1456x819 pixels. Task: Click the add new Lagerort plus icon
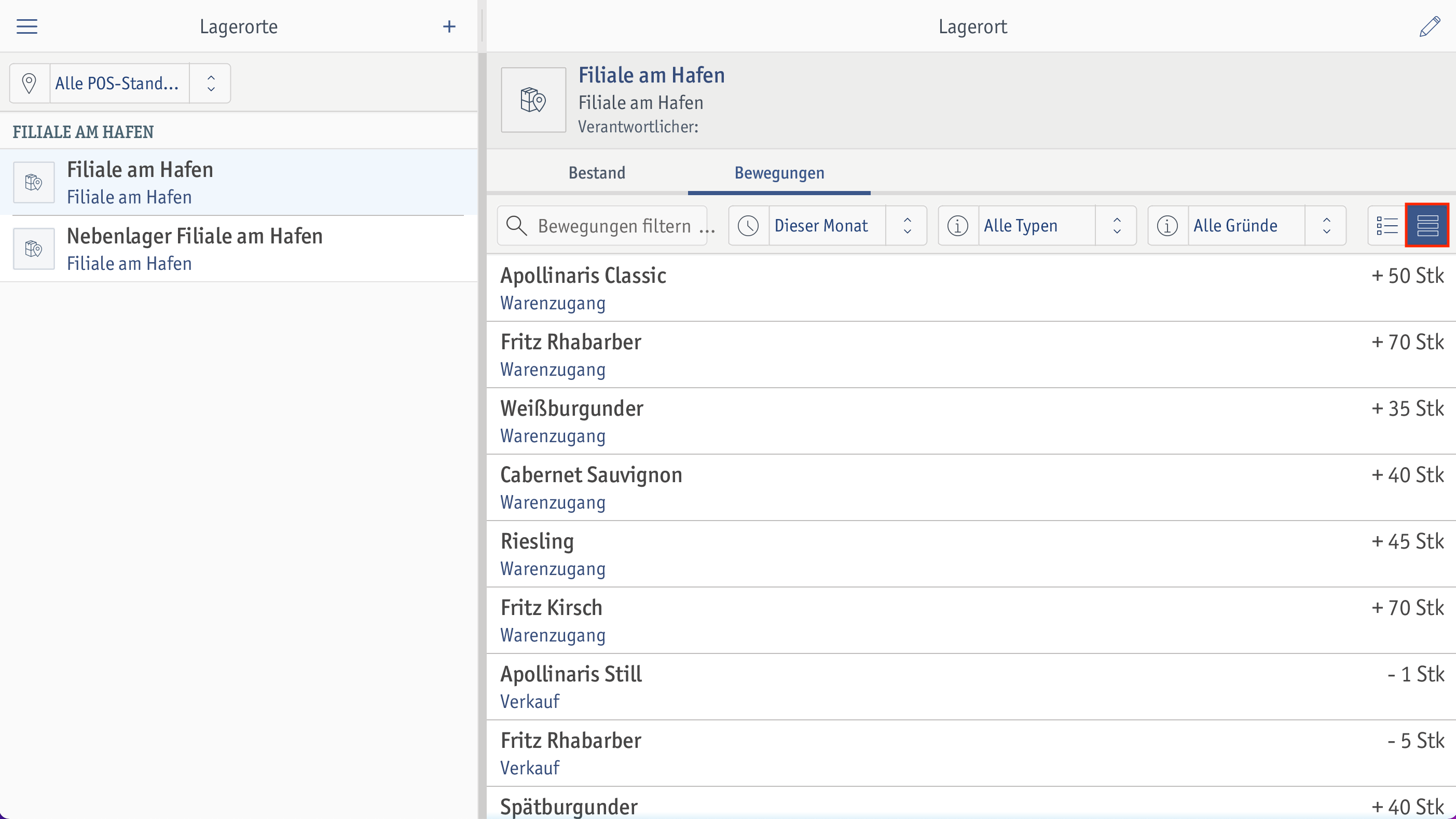tap(449, 27)
